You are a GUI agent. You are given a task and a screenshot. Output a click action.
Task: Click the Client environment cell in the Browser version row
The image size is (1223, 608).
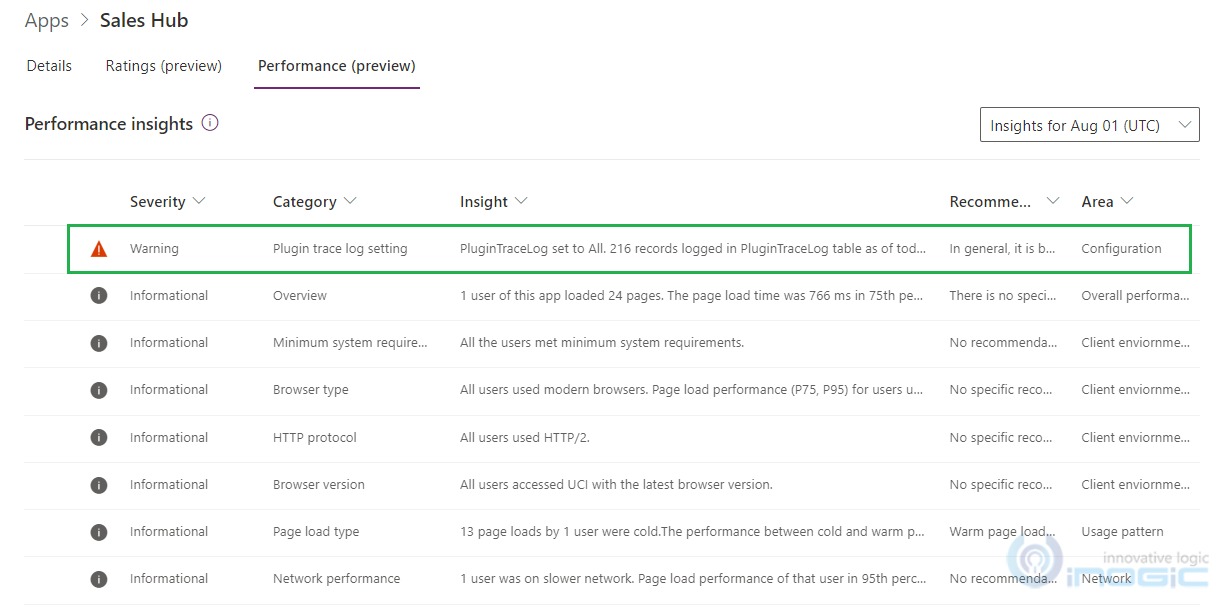click(1136, 485)
